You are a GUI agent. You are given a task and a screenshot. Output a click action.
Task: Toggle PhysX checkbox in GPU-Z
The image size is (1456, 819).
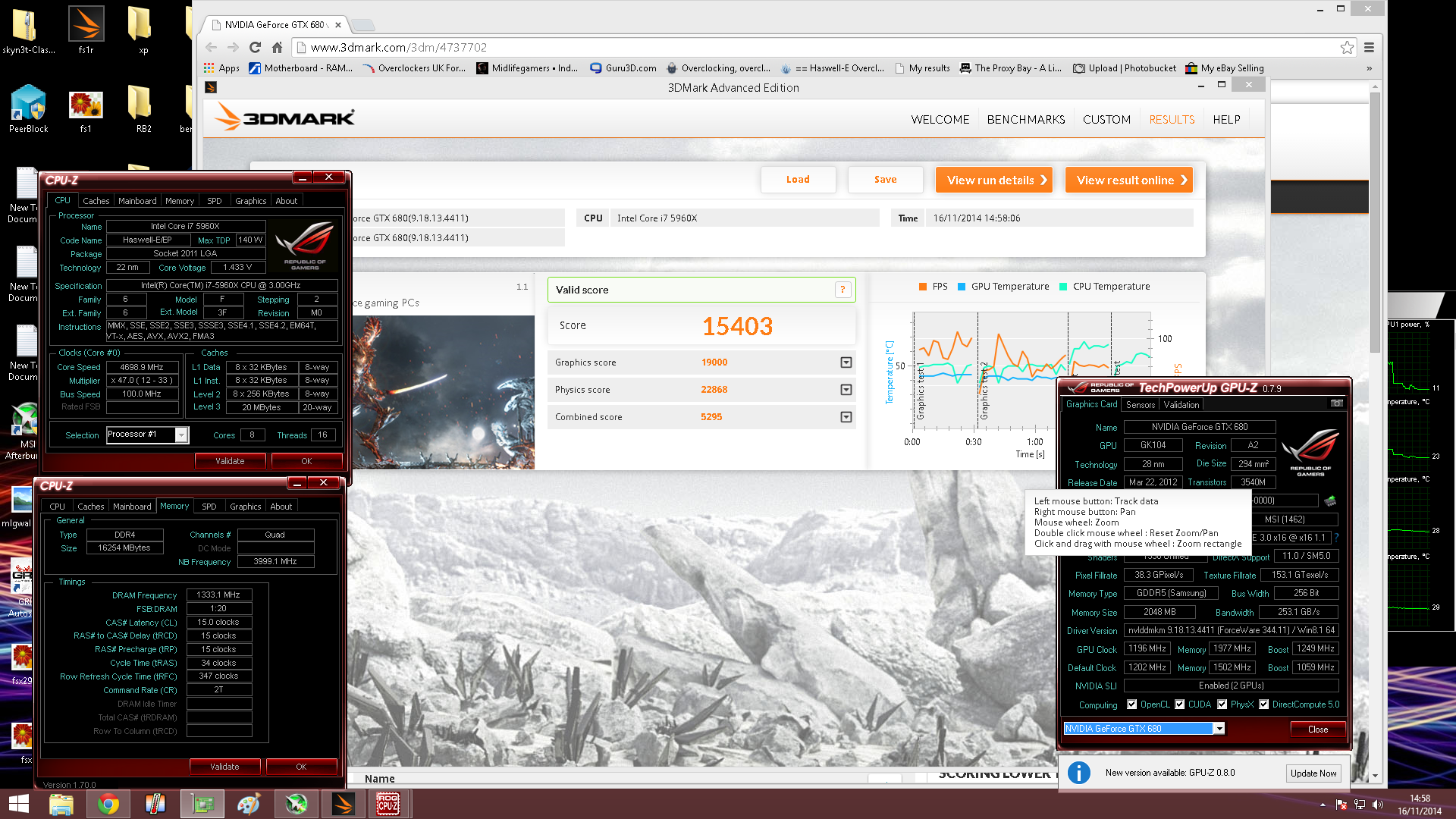pyautogui.click(x=1222, y=704)
